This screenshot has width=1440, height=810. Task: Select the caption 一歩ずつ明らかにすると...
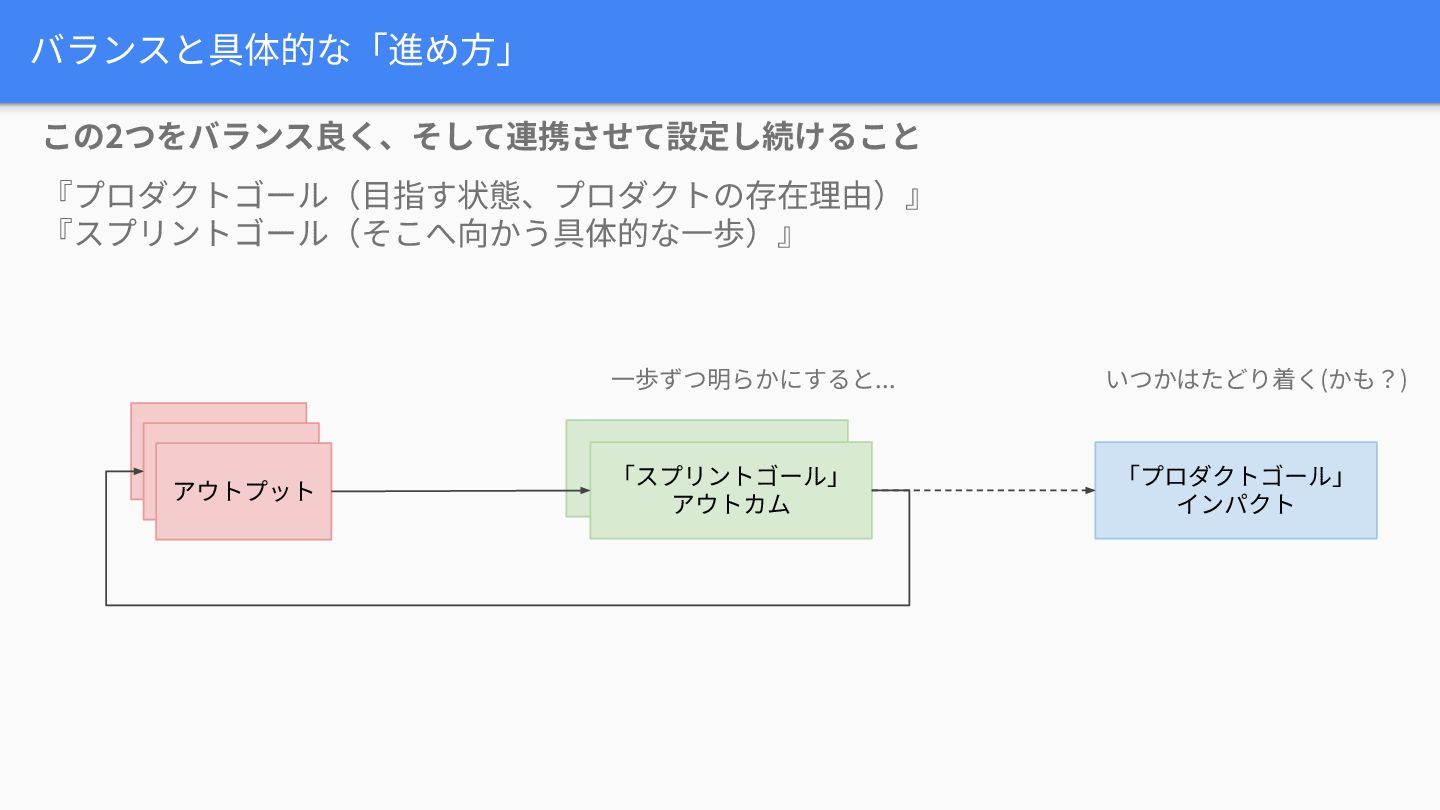click(752, 380)
